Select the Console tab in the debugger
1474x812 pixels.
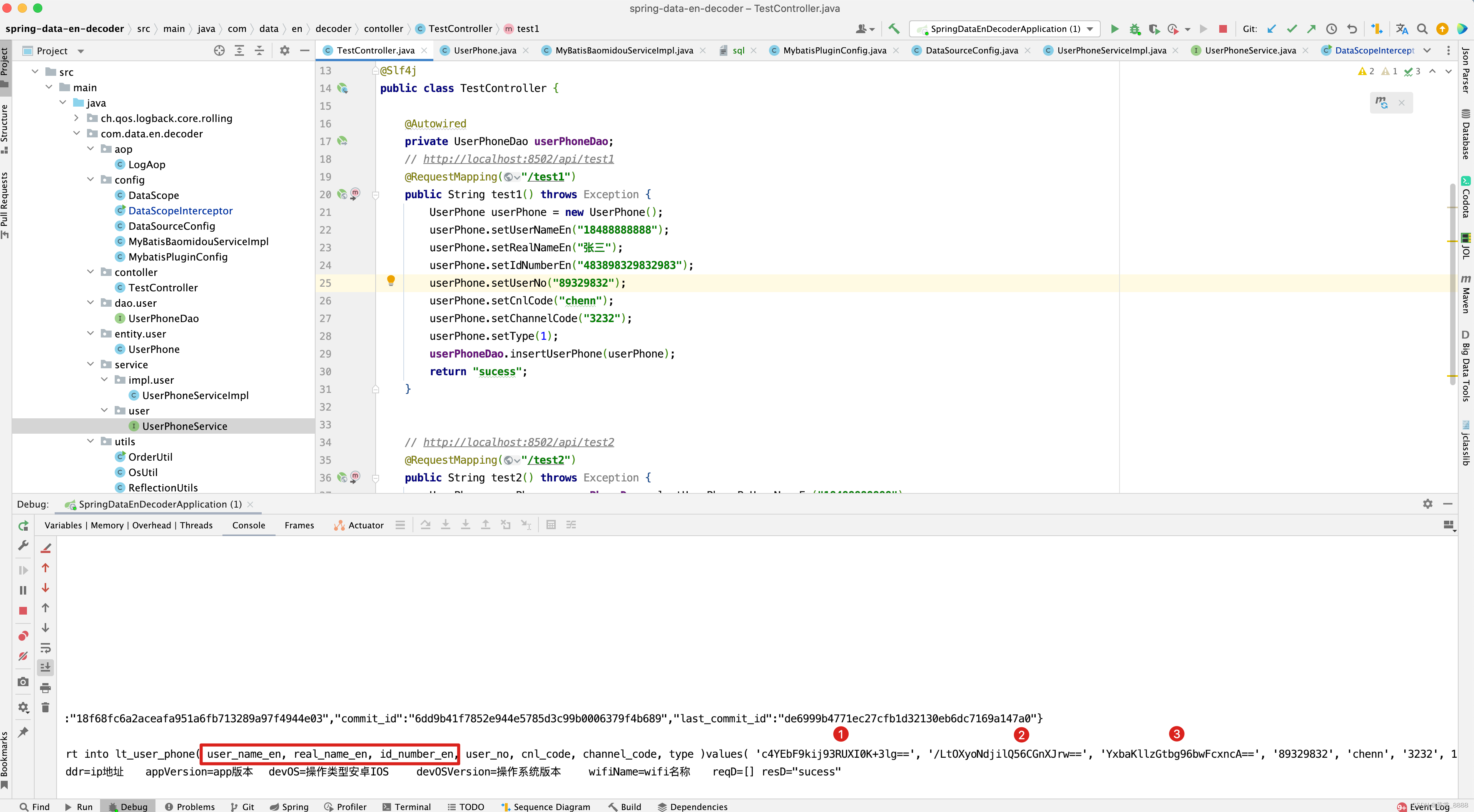(x=248, y=525)
